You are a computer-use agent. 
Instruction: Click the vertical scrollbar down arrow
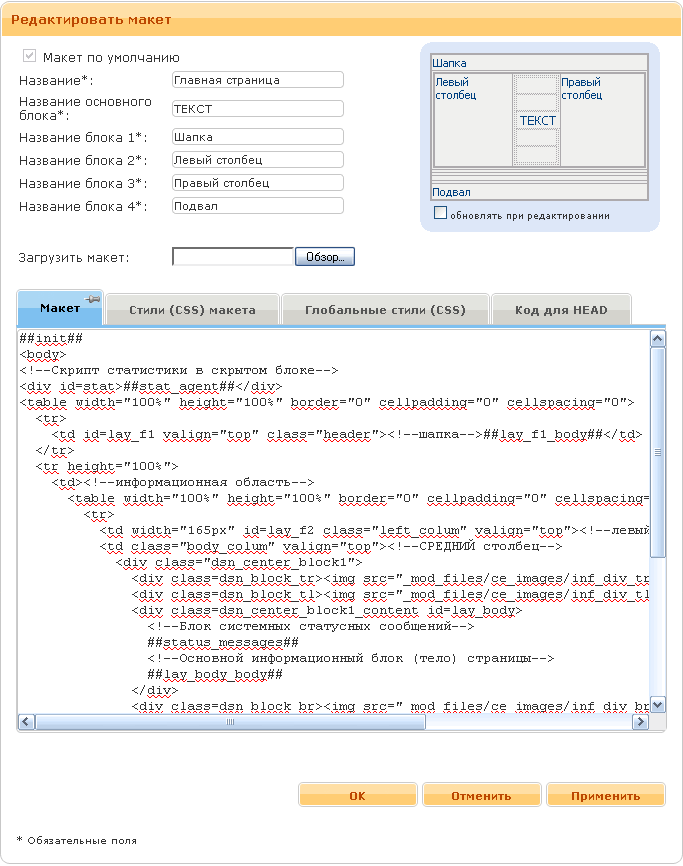(657, 704)
